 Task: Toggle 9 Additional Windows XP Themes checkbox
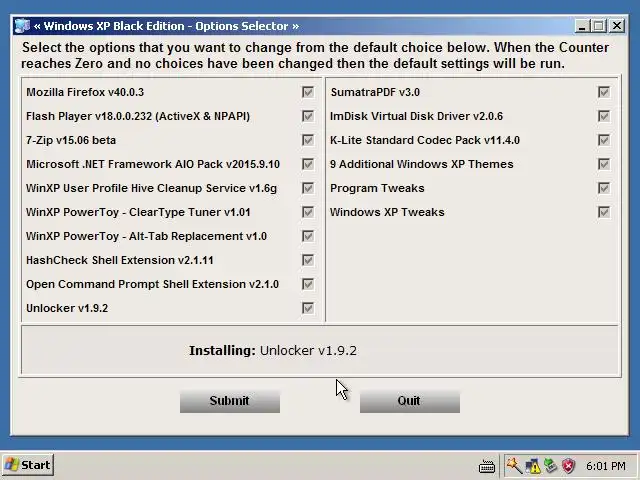pyautogui.click(x=604, y=164)
